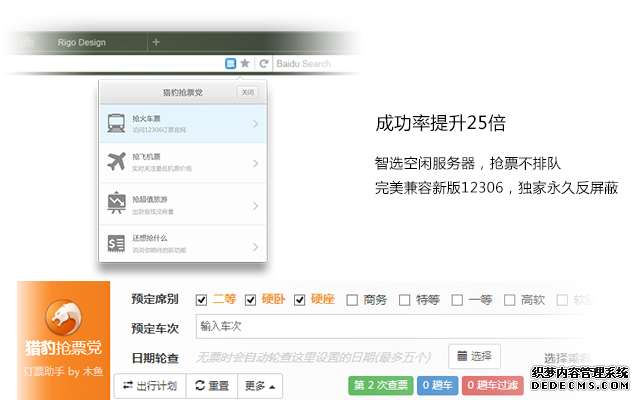The height and width of the screenshot is (400, 640).
Task: Click the 订票助手 by 木鱼 text
Action: click(63, 371)
